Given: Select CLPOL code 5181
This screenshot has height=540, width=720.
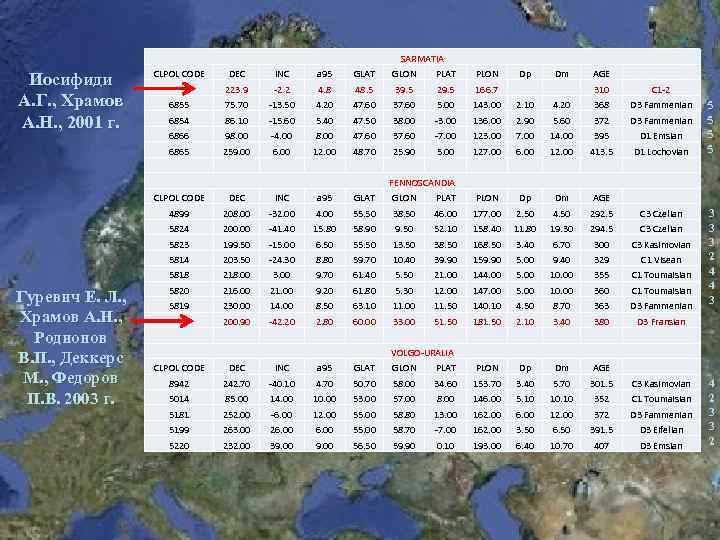Looking at the screenshot, I should (179, 415).
